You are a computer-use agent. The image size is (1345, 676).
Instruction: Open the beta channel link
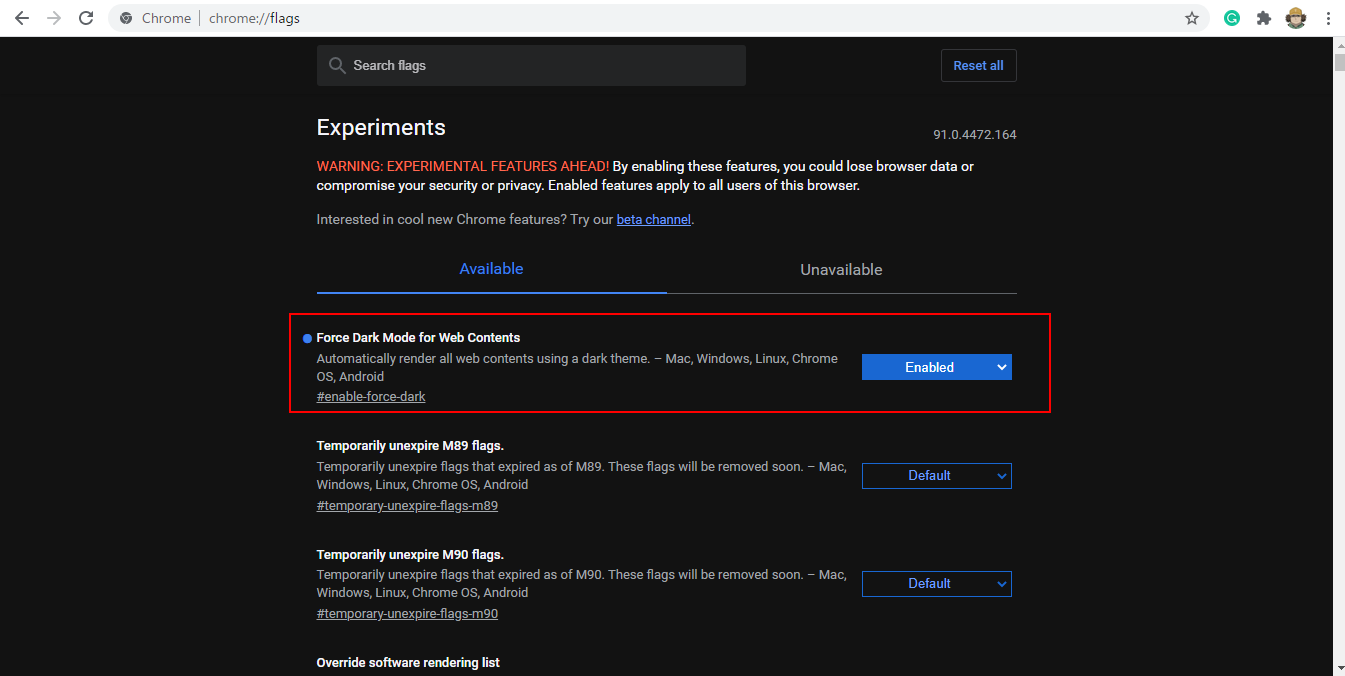click(x=653, y=219)
